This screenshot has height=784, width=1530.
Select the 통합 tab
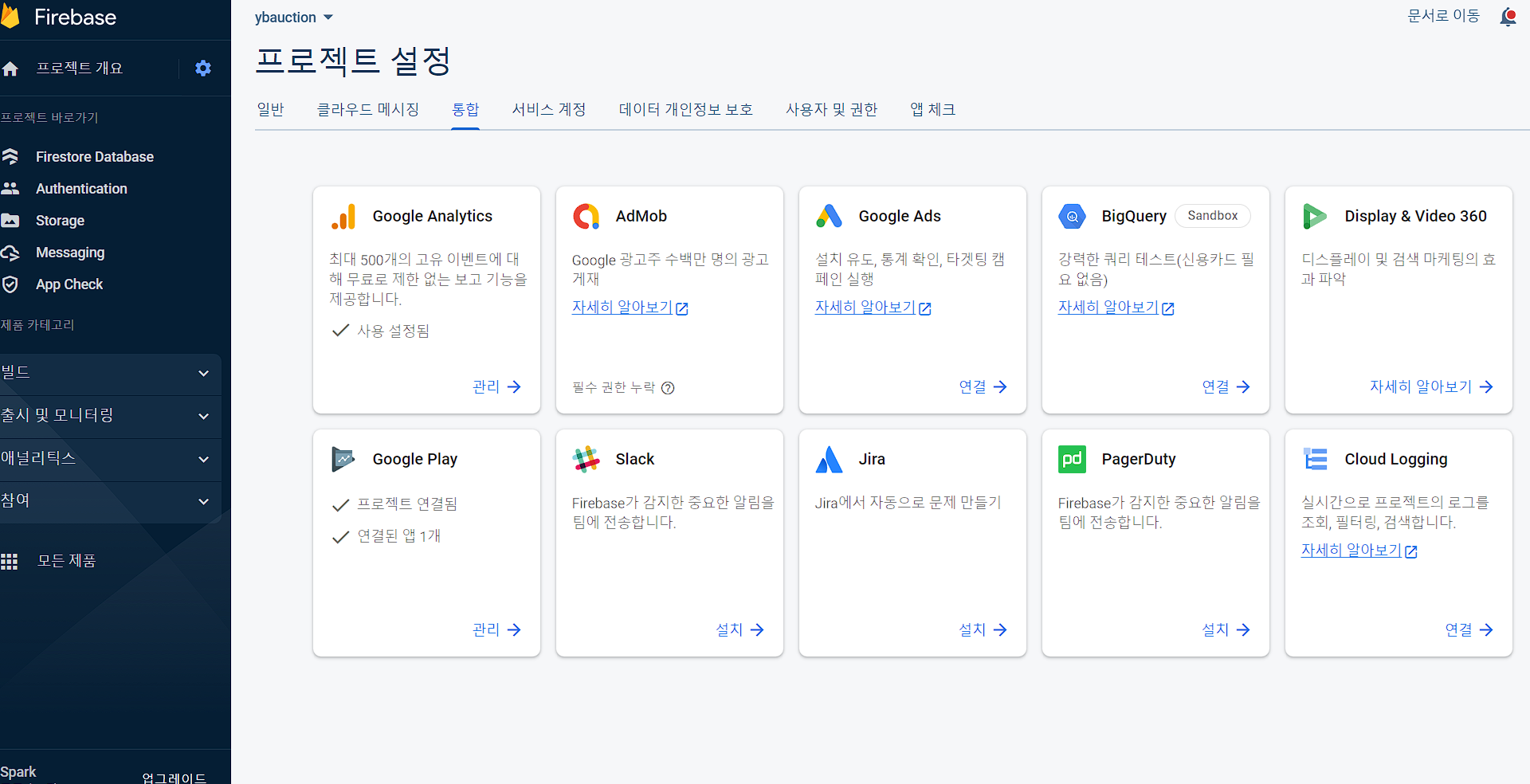tap(465, 109)
